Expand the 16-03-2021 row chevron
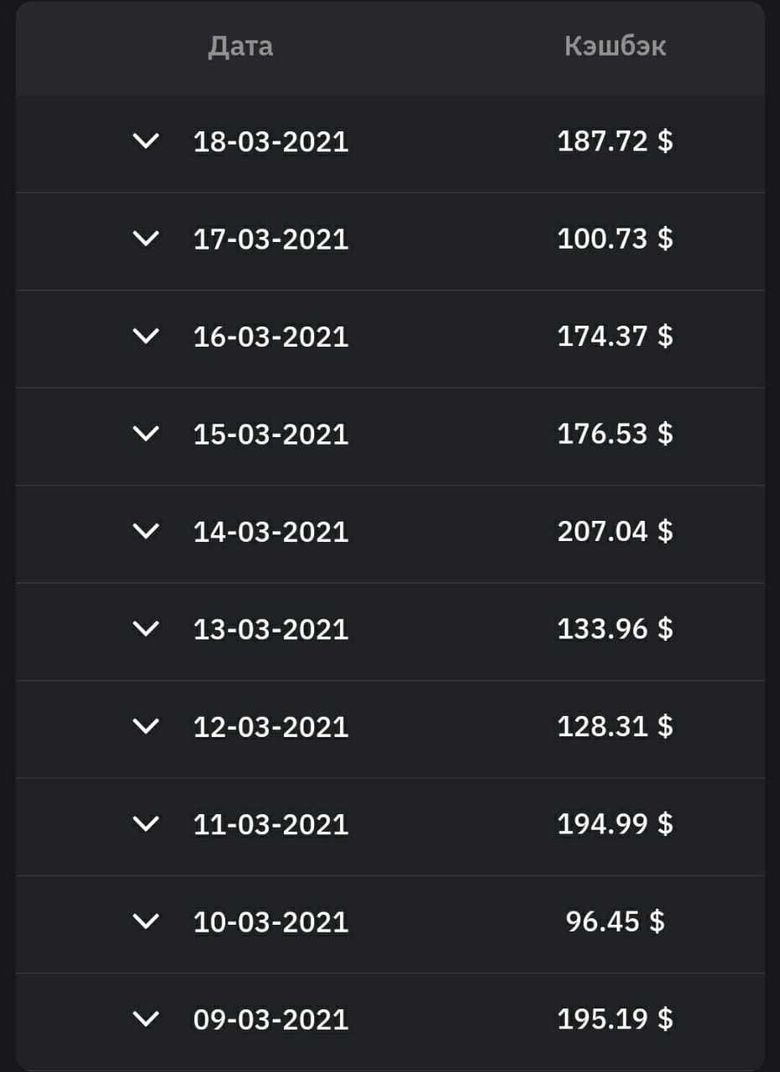 click(x=146, y=336)
